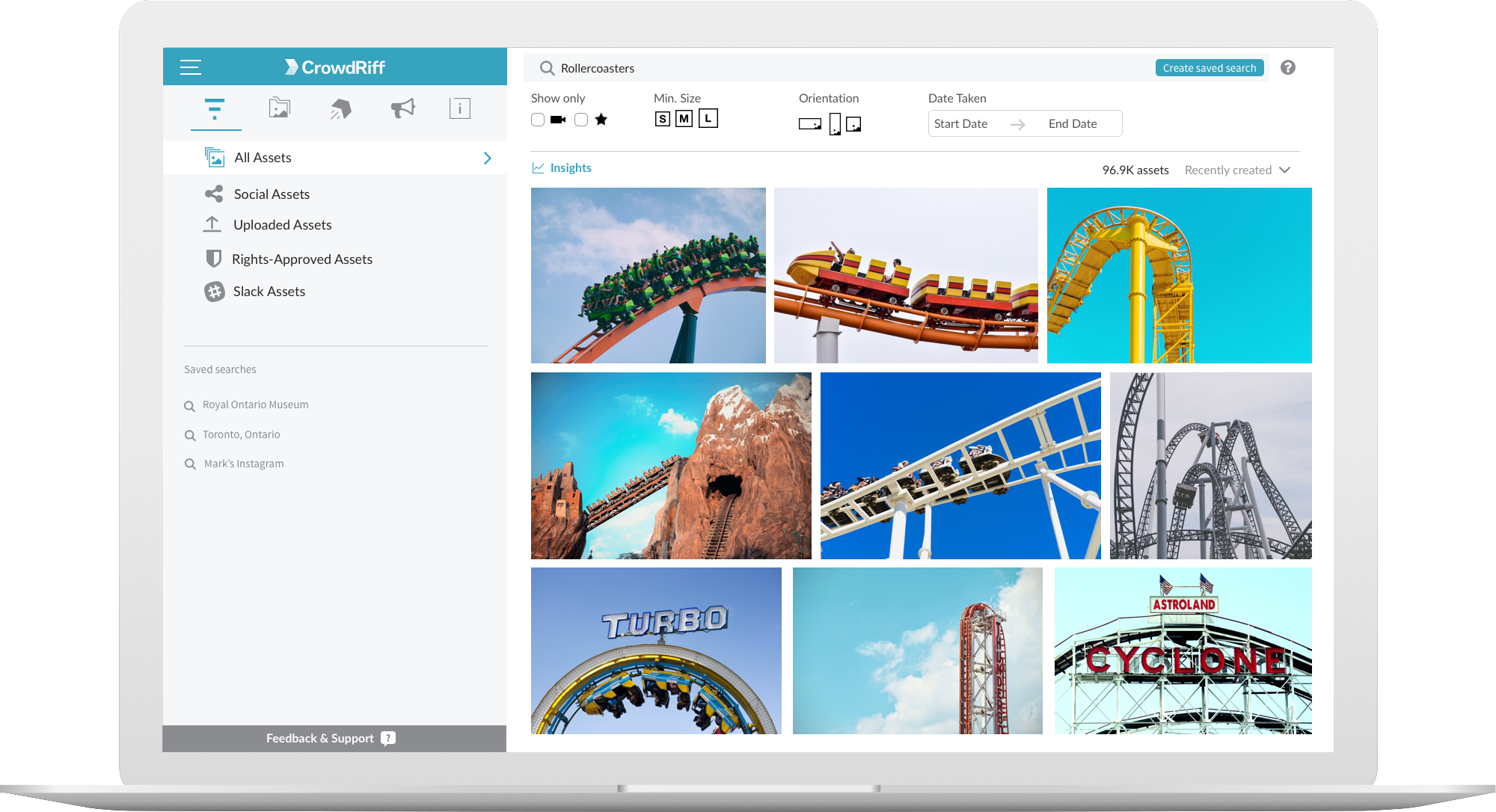
Task: Open saved search Royal Ontario Museum
Action: [x=255, y=405]
